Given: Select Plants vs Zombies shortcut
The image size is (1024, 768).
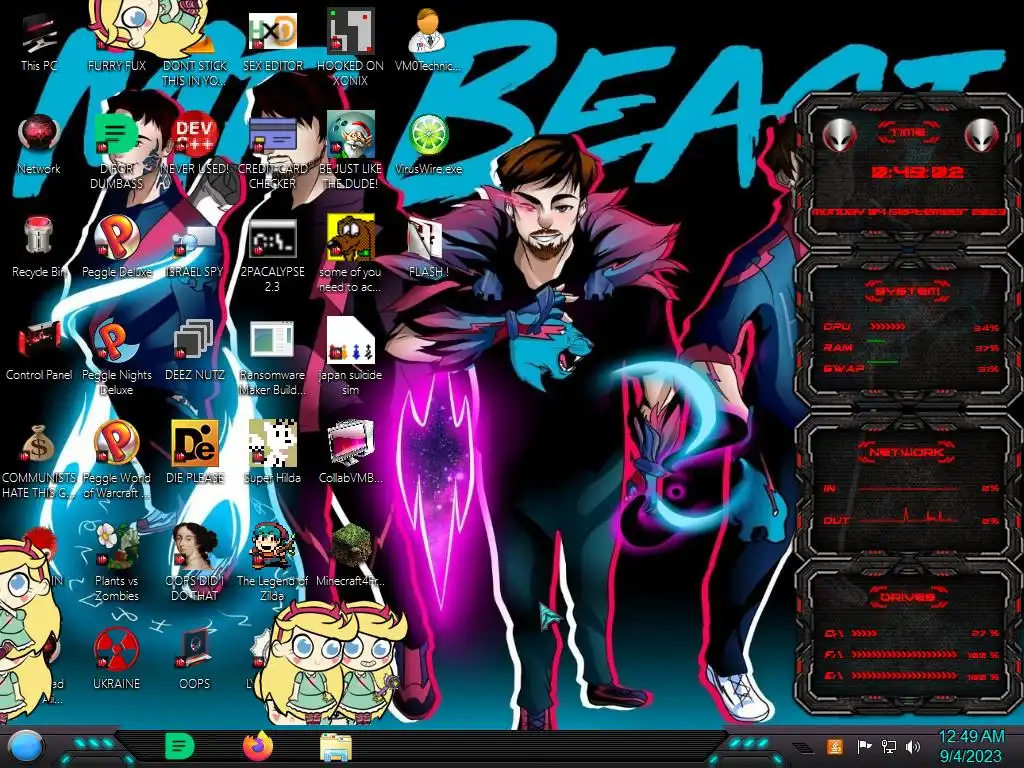Looking at the screenshot, I should point(117,563).
